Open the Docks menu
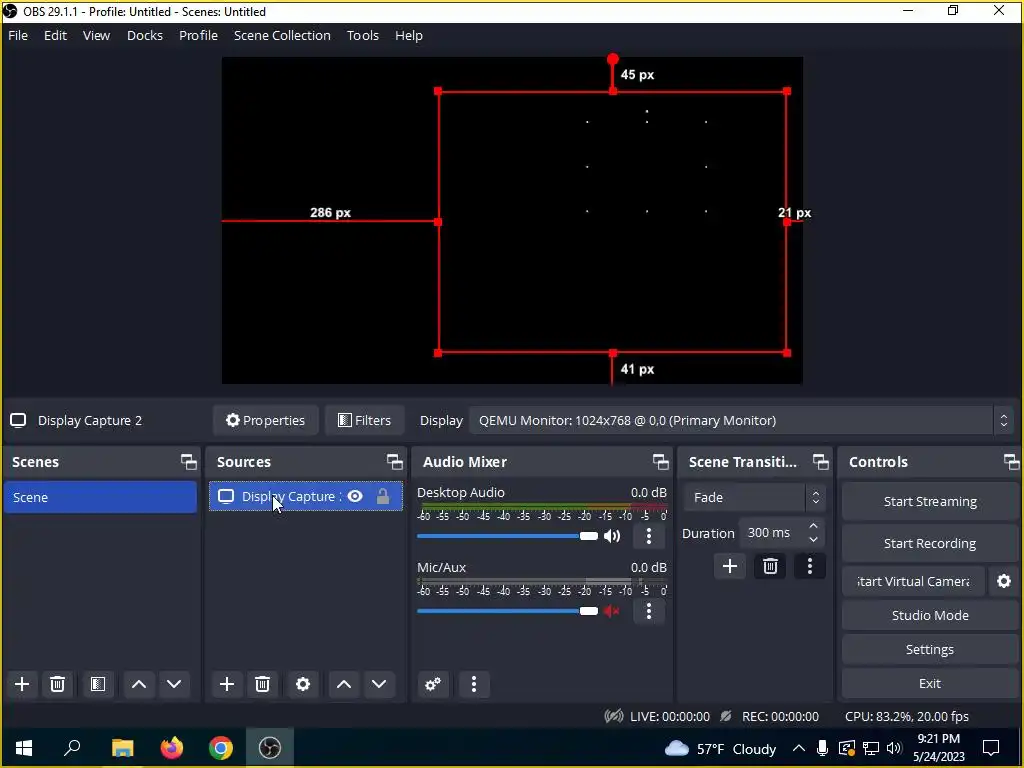 [145, 35]
